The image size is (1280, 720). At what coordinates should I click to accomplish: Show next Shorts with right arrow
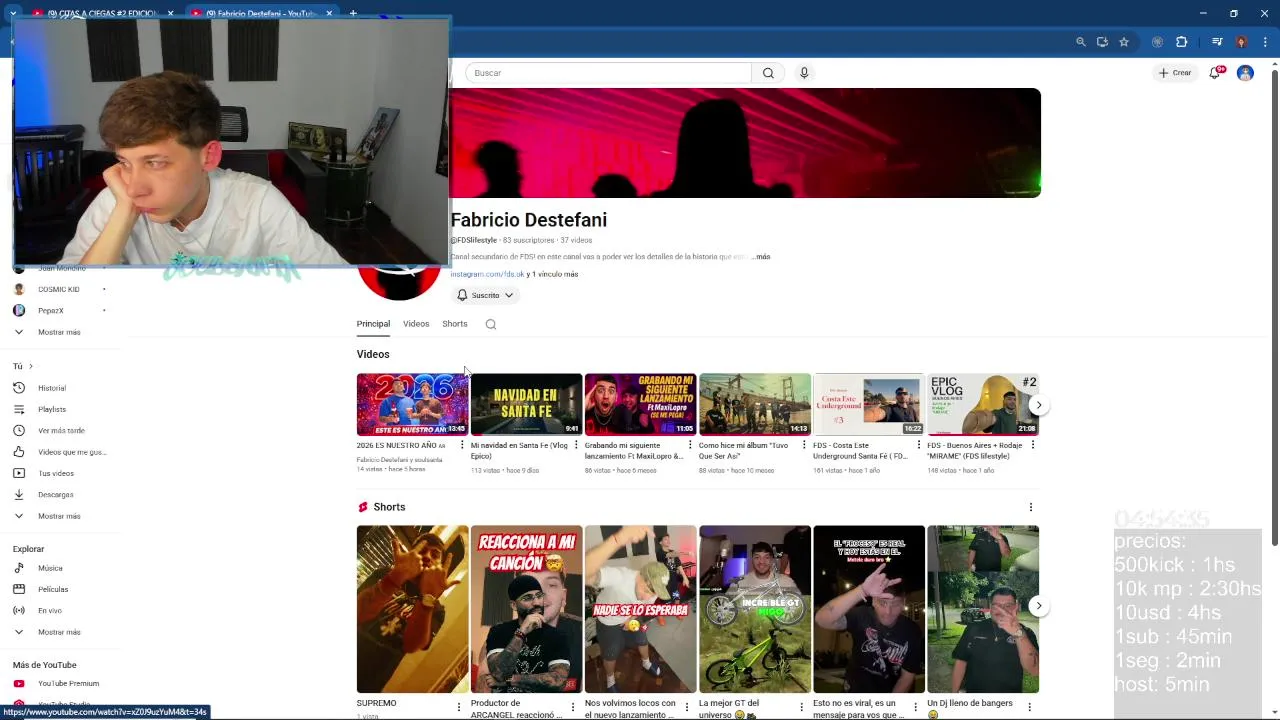[x=1038, y=606]
